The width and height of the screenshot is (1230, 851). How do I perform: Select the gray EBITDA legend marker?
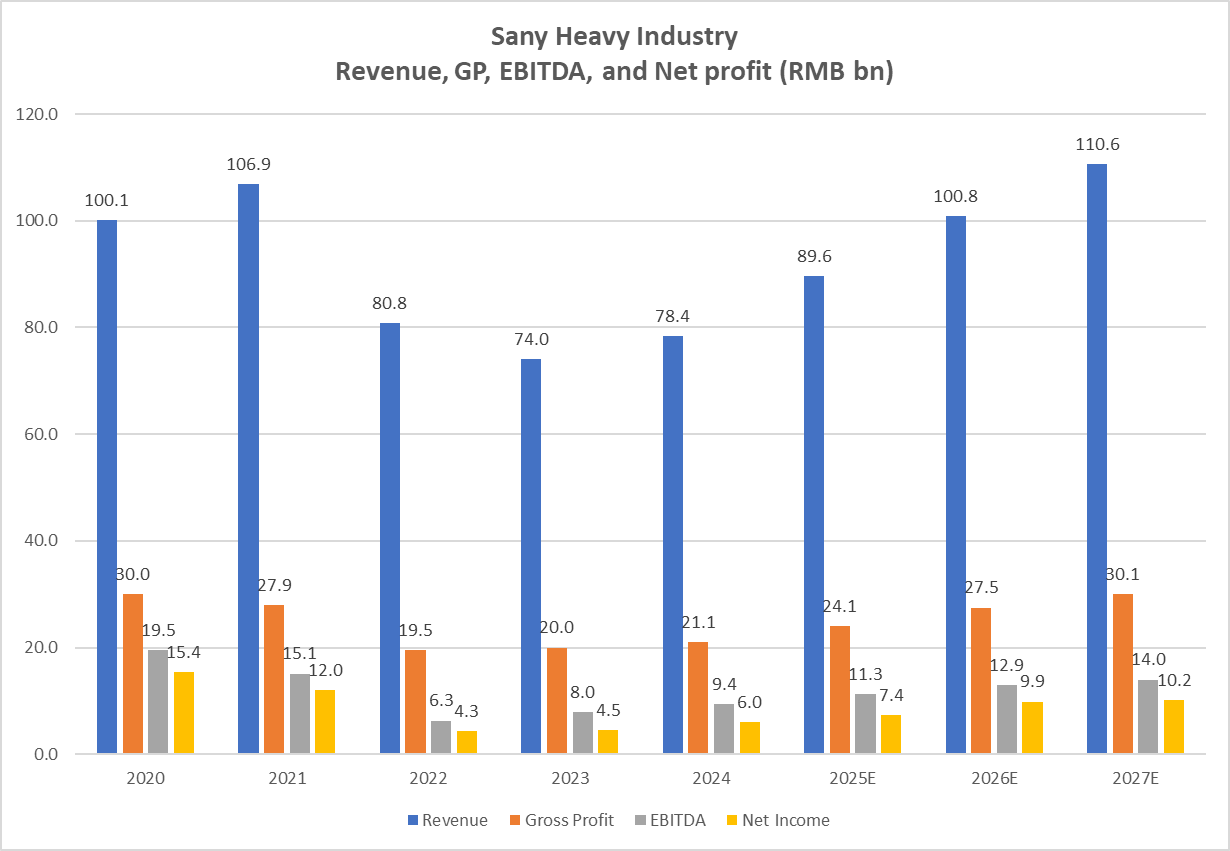pyautogui.click(x=640, y=821)
